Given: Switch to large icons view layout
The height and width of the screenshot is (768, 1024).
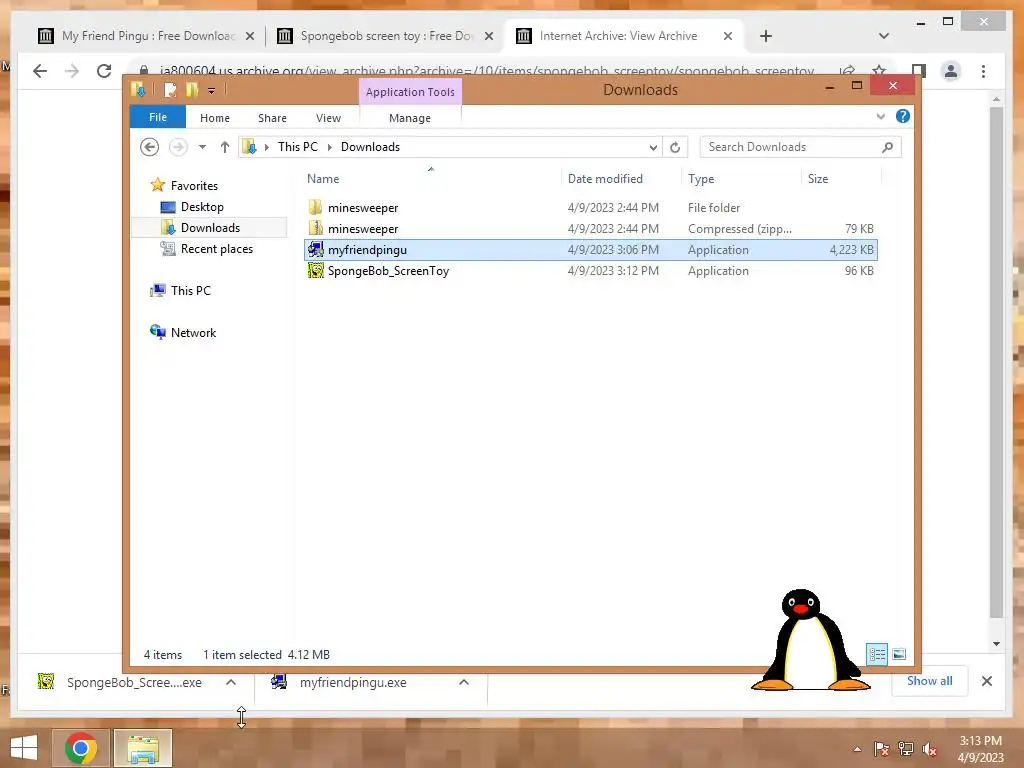Looking at the screenshot, I should tap(899, 654).
